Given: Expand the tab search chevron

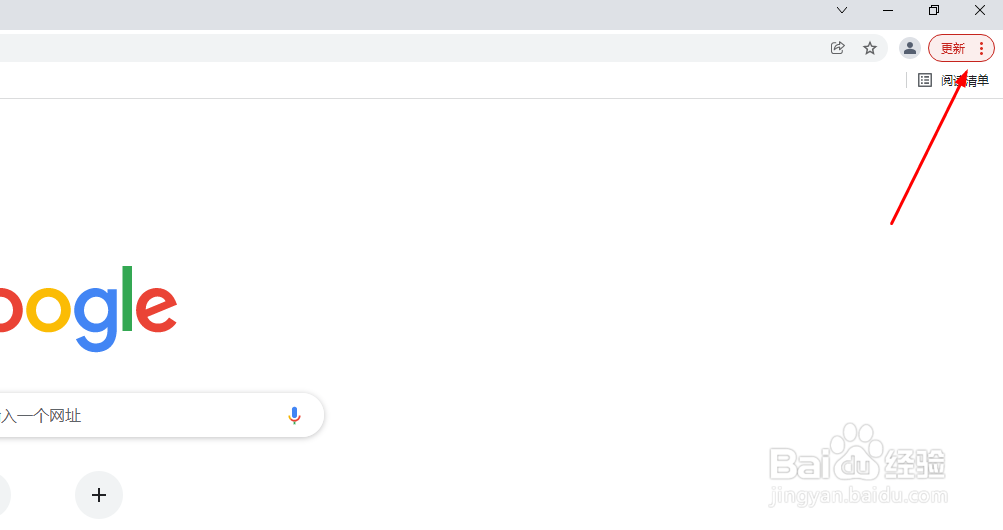Looking at the screenshot, I should [x=842, y=10].
